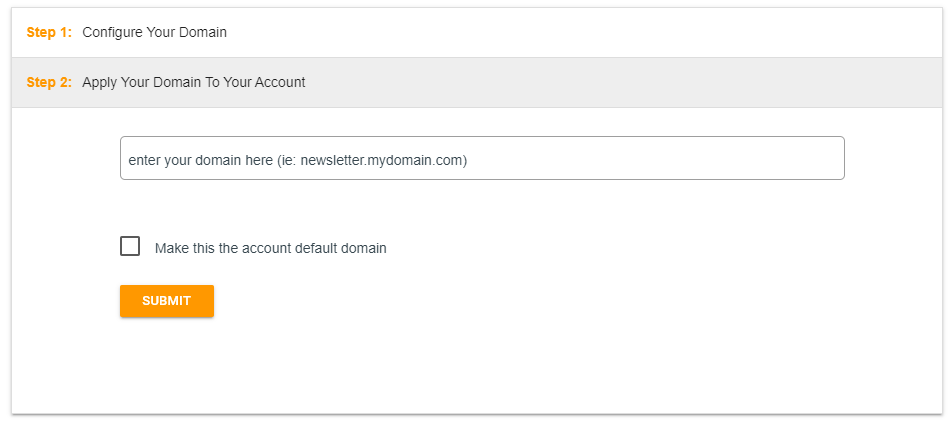This screenshot has height=427, width=952.
Task: Enable the account default domain checkbox
Action: [x=130, y=246]
